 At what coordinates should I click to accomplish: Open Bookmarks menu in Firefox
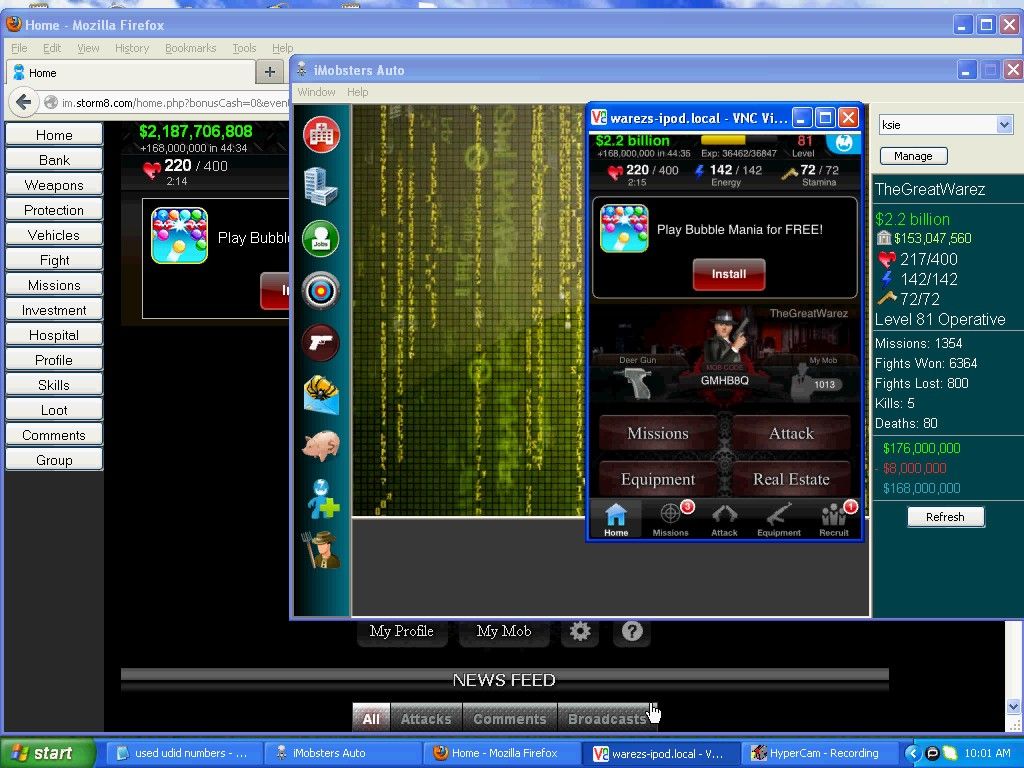point(190,48)
